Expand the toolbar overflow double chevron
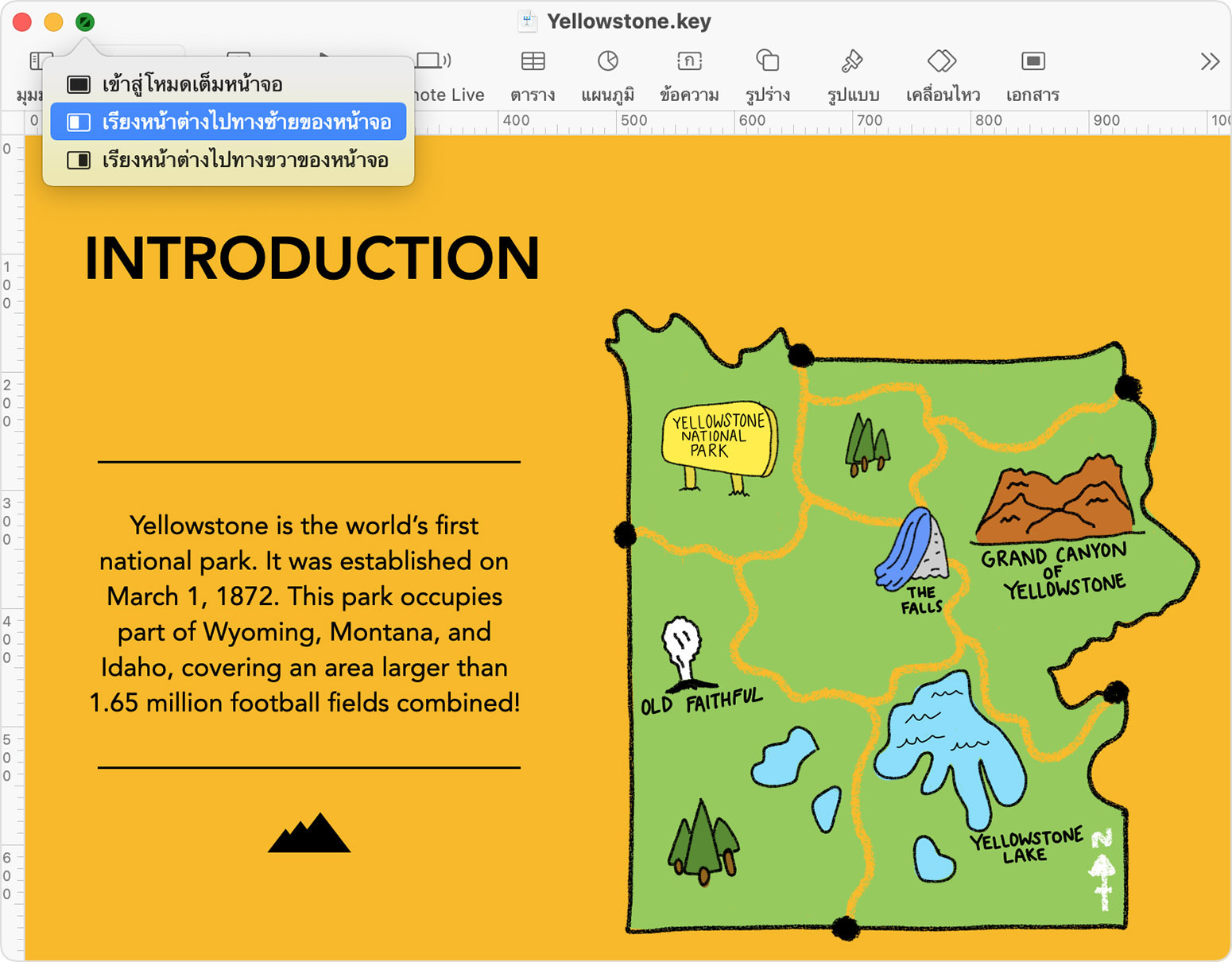 coord(1210,62)
